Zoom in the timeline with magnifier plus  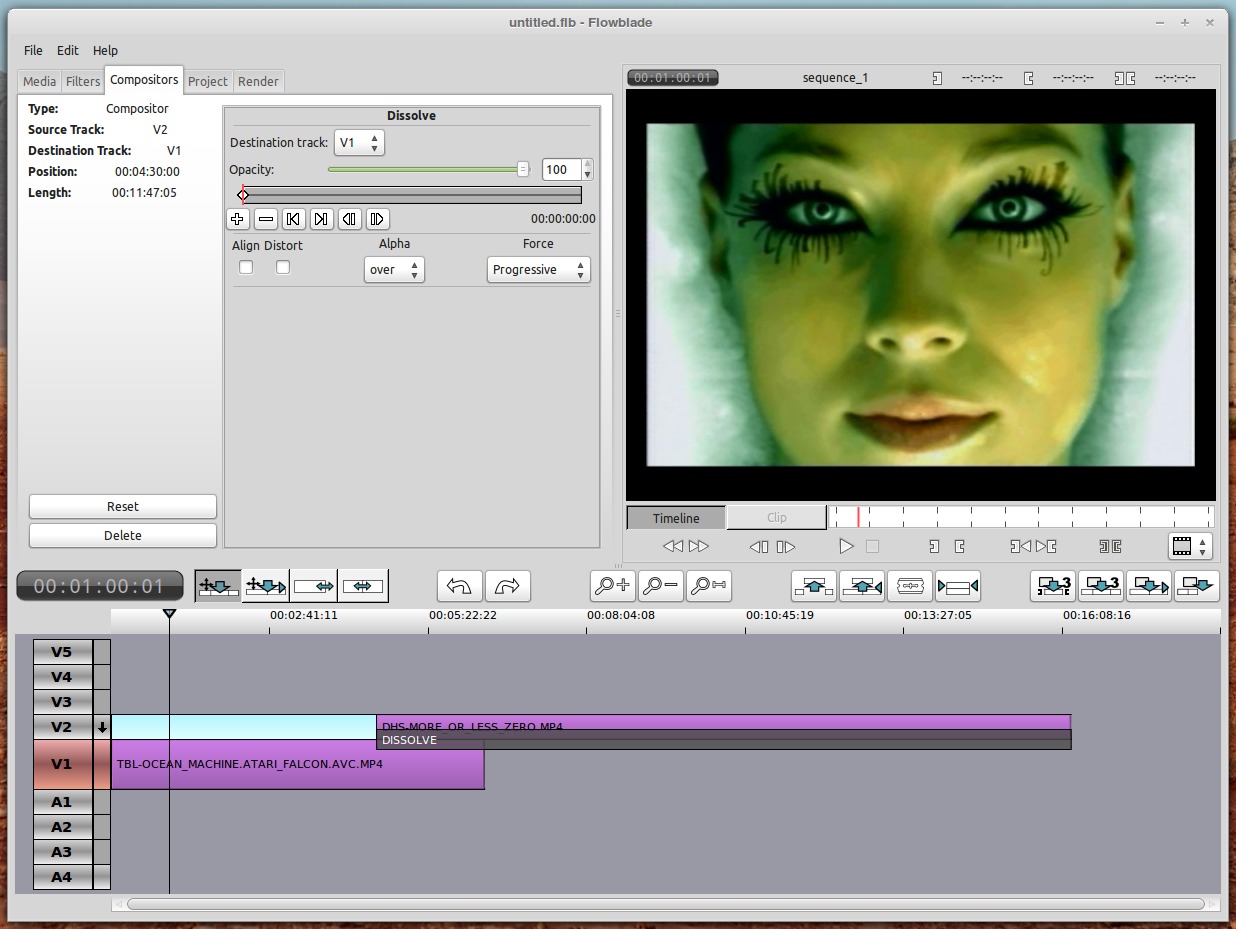612,586
